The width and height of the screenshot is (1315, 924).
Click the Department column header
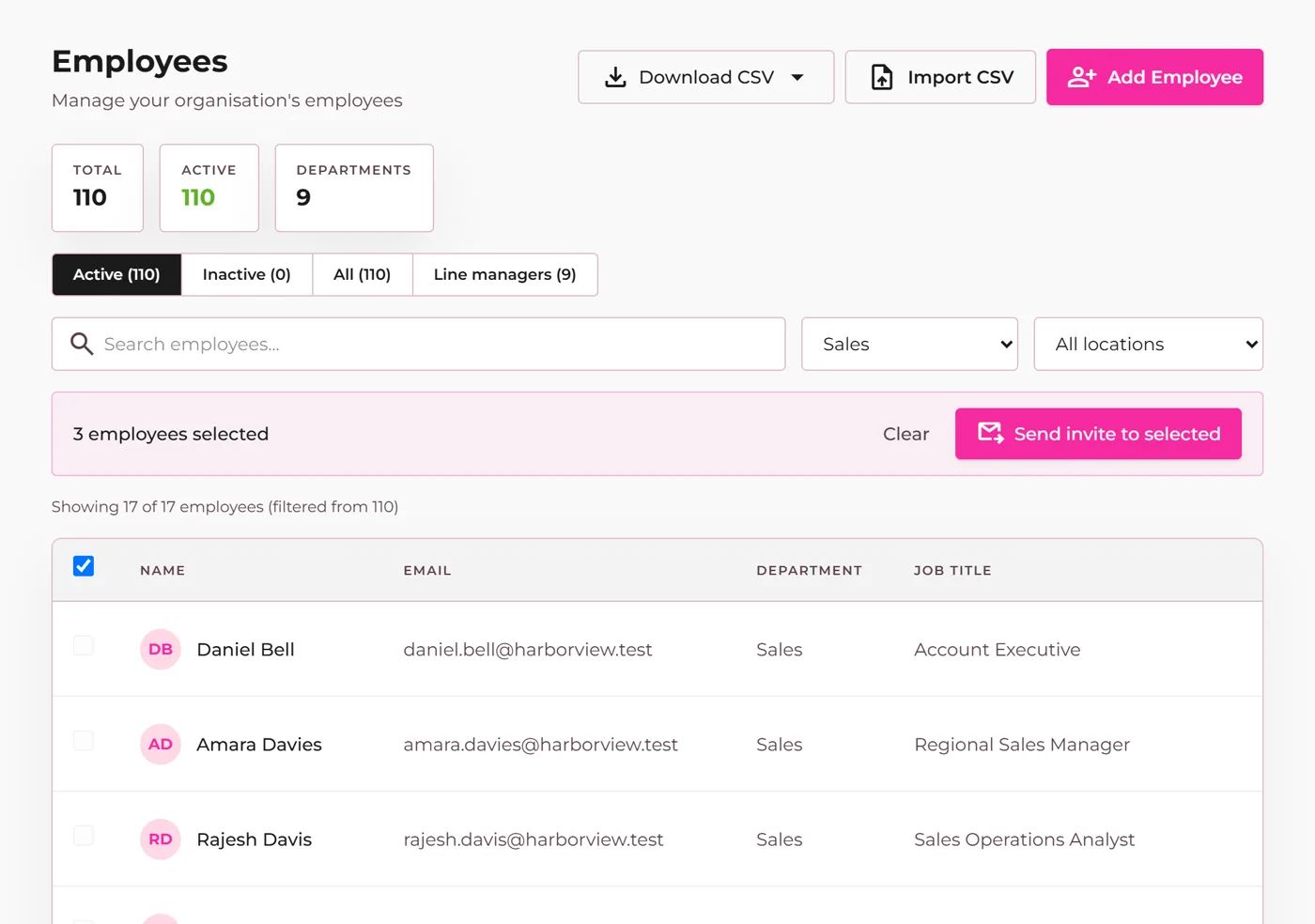(x=809, y=570)
